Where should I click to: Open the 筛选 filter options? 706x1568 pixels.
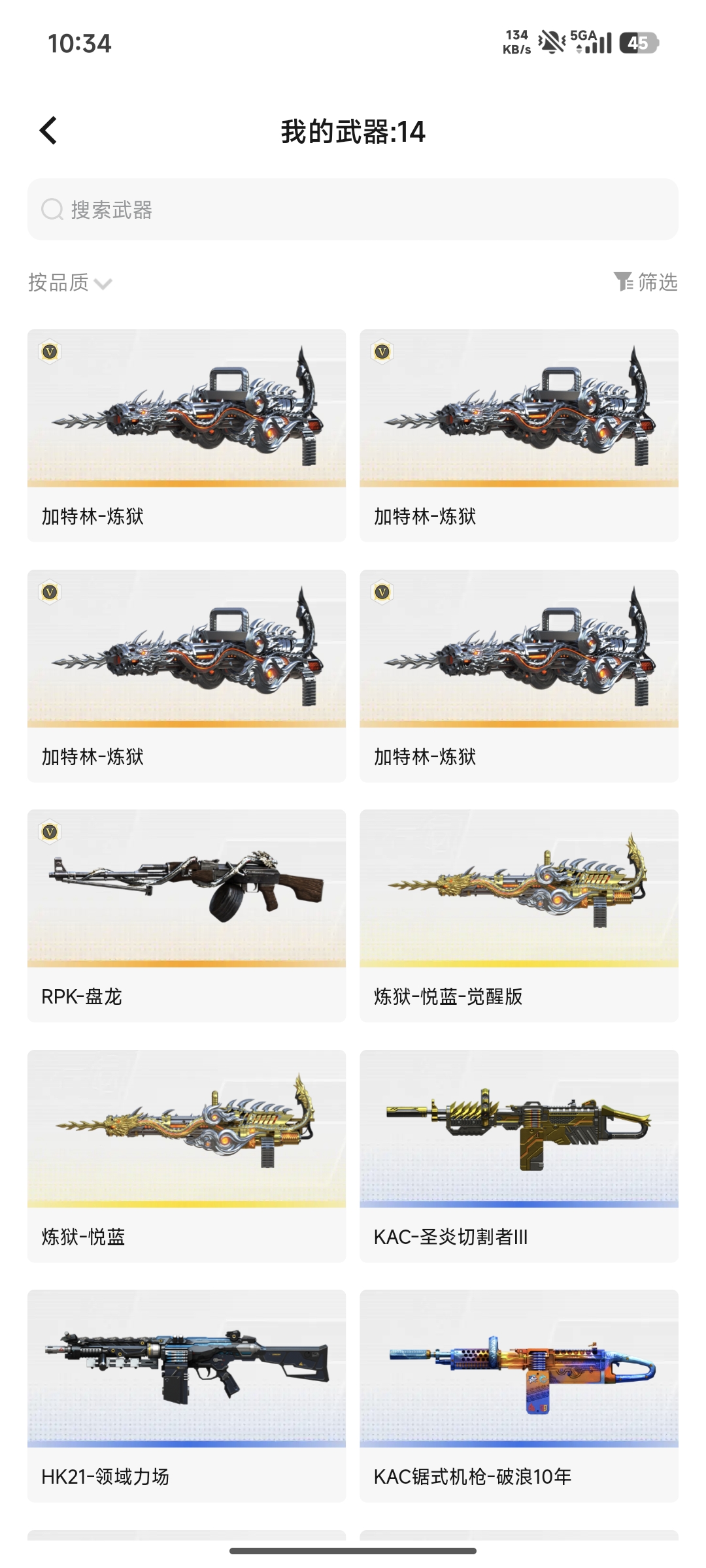click(x=646, y=282)
